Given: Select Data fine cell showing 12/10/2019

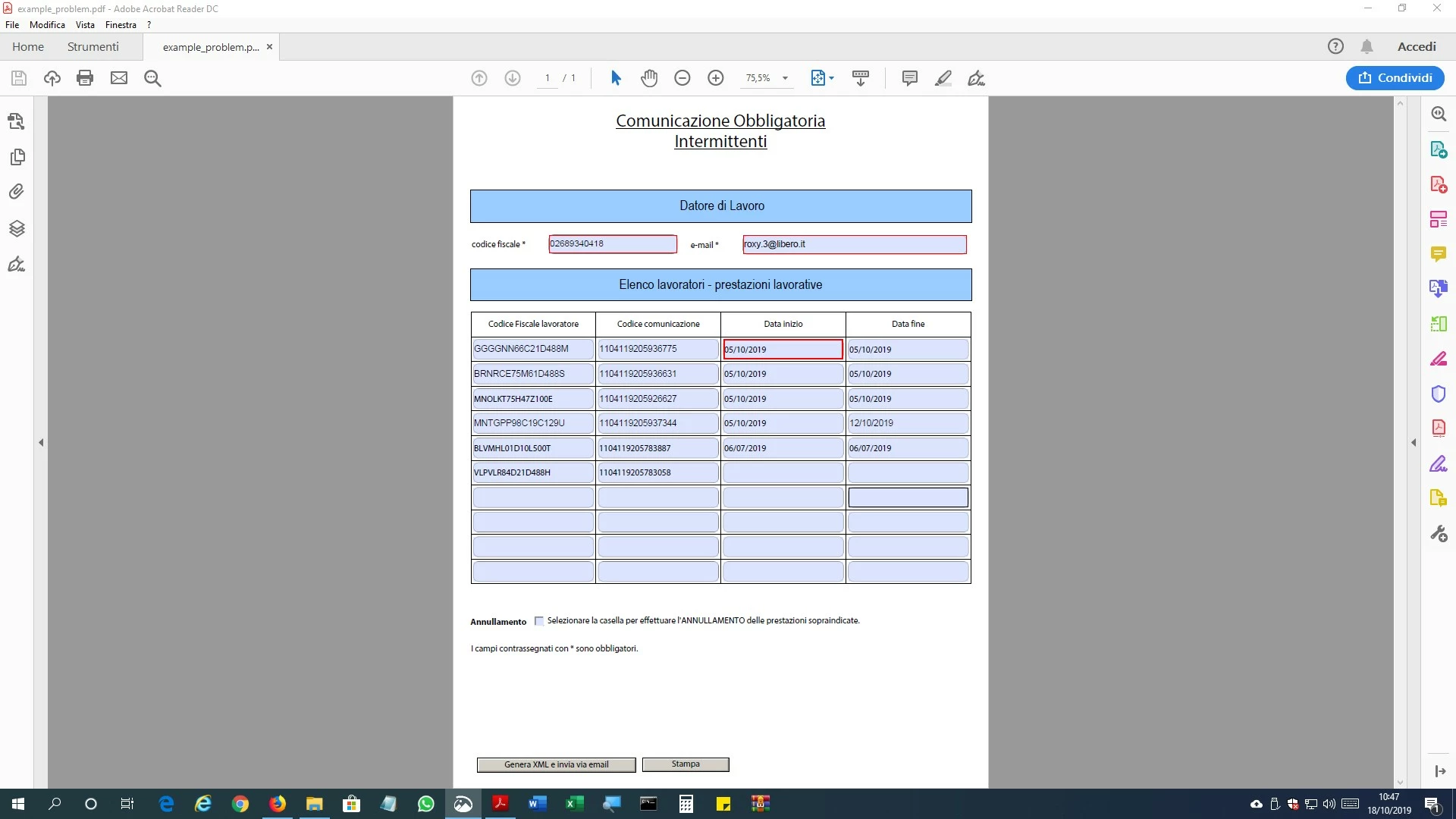Looking at the screenshot, I should coord(908,423).
